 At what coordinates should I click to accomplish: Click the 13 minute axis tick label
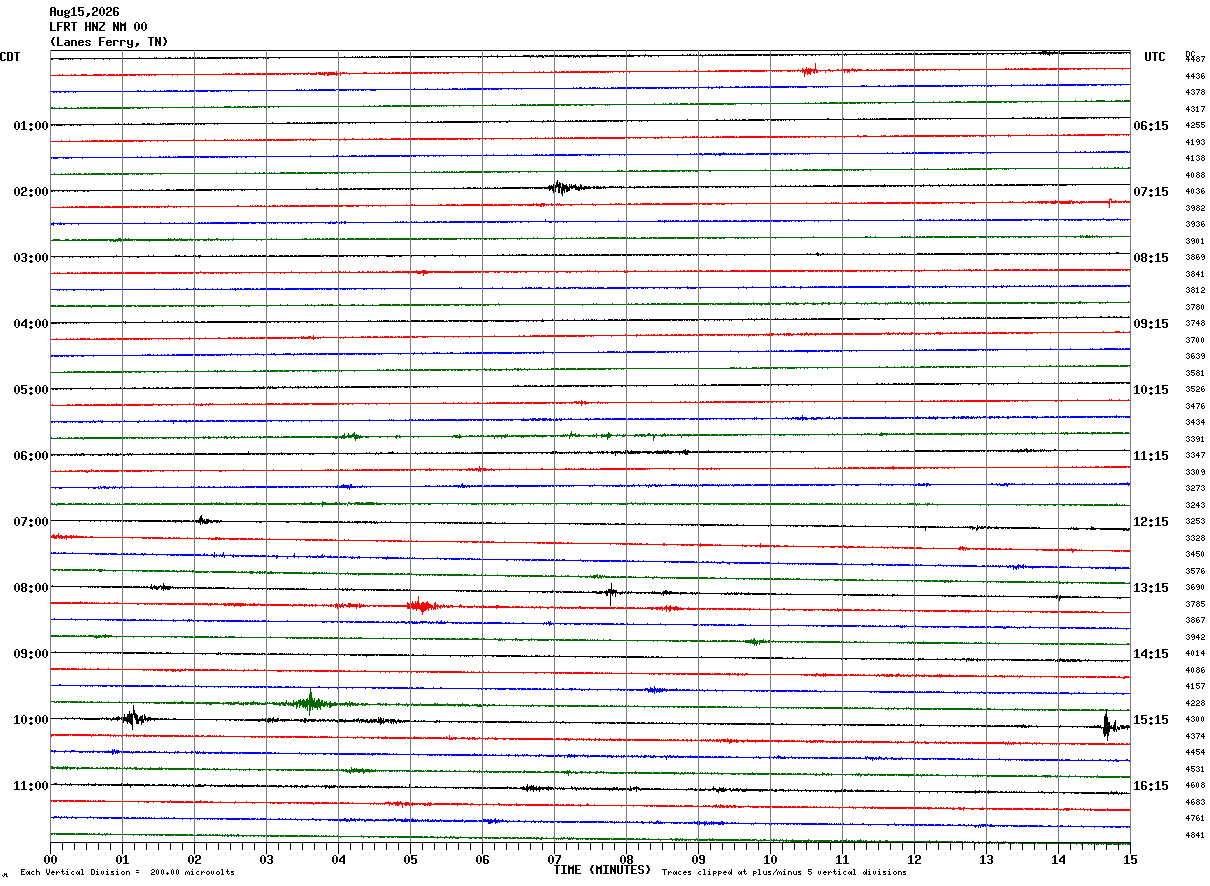[x=986, y=859]
